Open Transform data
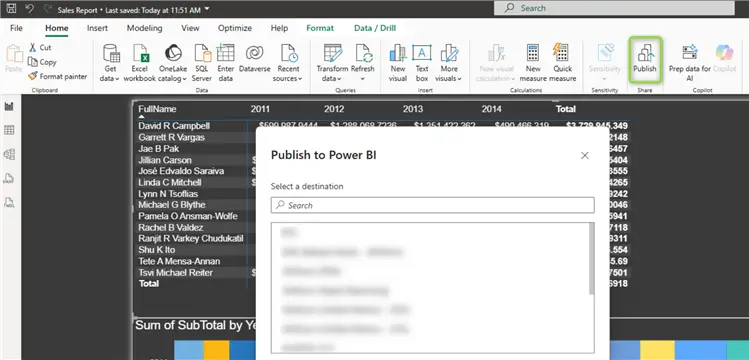 click(x=332, y=63)
